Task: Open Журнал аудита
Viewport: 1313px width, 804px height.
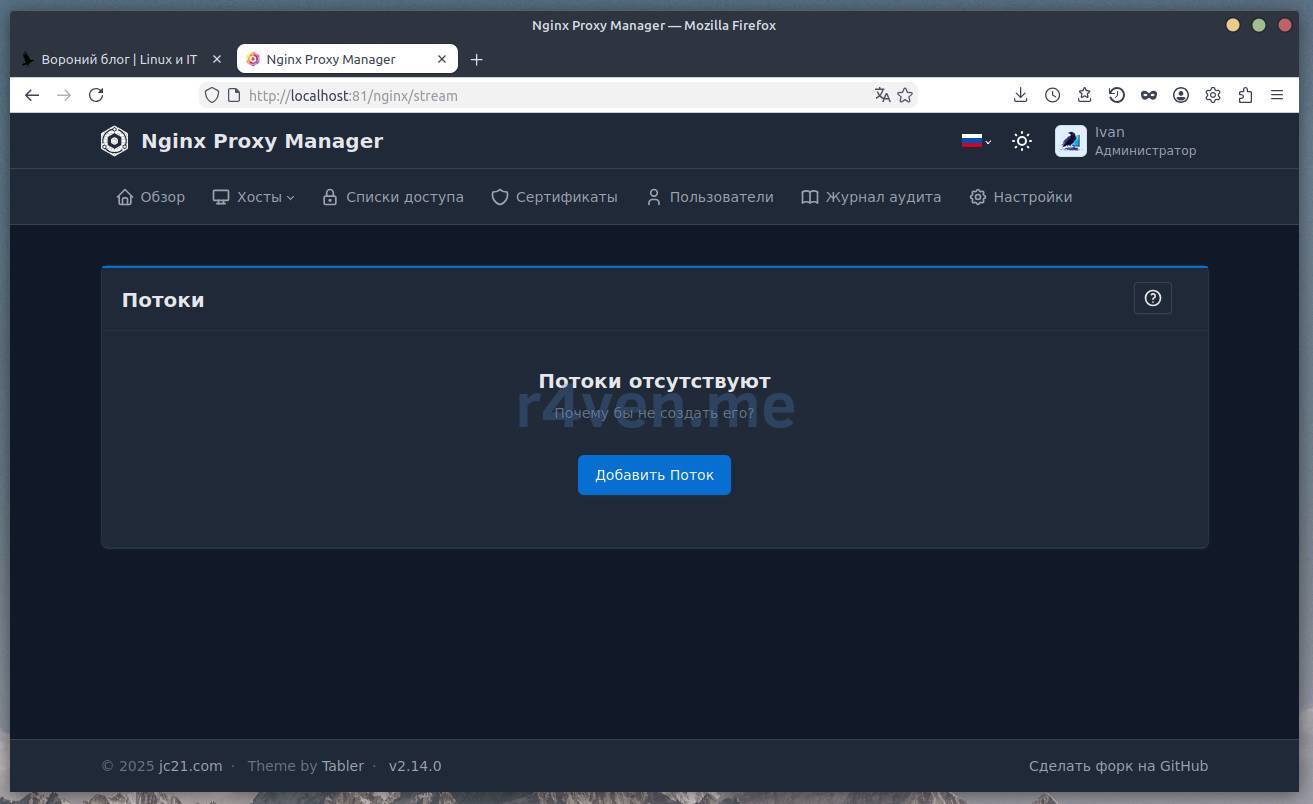Action: pos(871,197)
